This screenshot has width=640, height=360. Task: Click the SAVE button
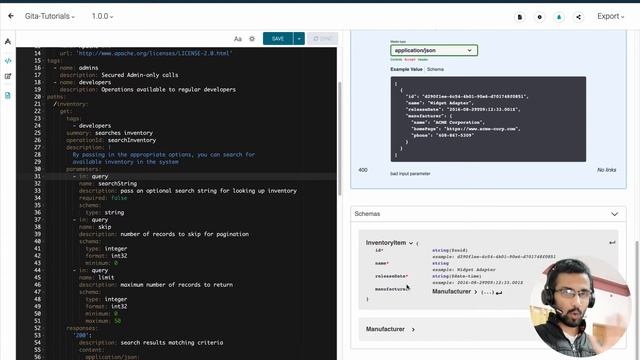pos(278,39)
